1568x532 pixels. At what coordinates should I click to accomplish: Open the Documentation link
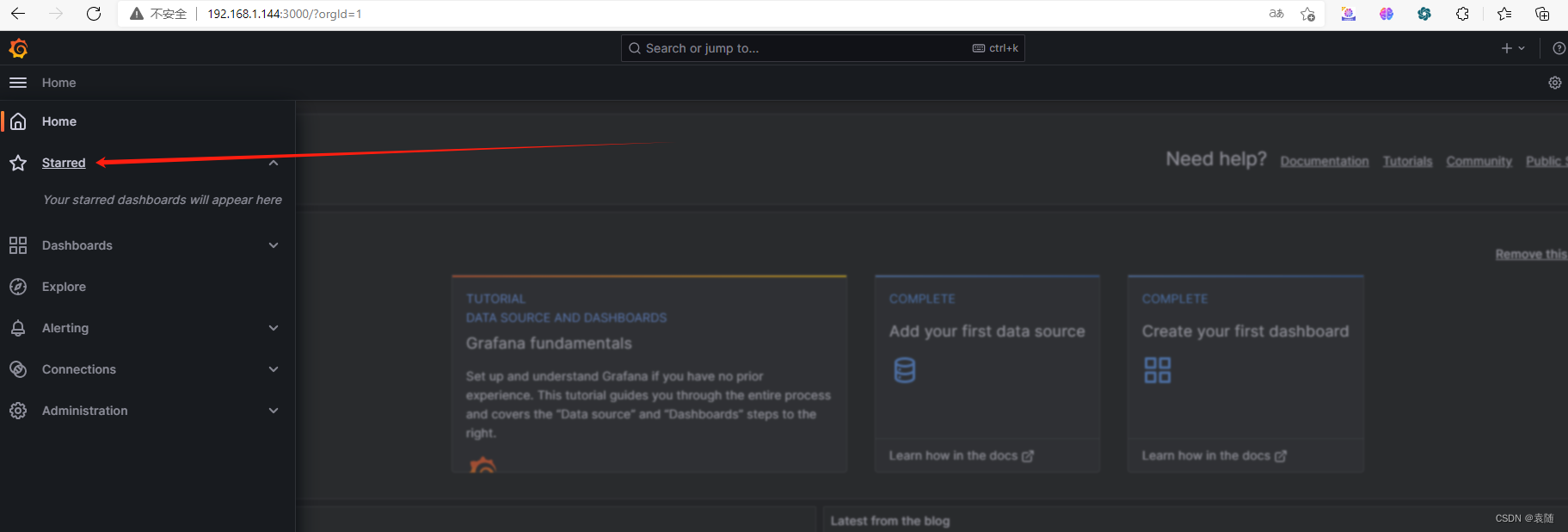pyautogui.click(x=1325, y=161)
